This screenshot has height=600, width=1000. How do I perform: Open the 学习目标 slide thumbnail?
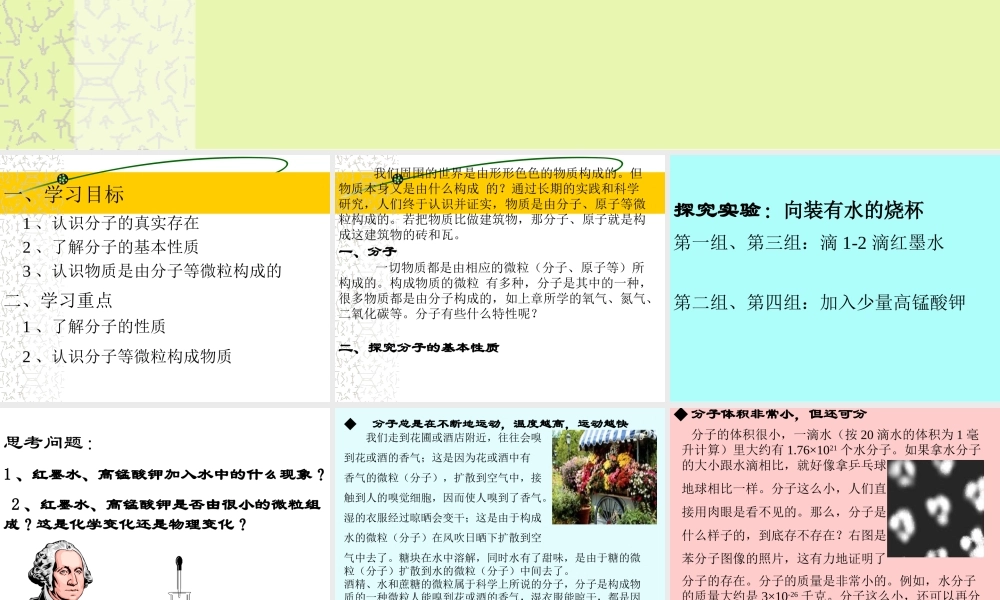165,279
